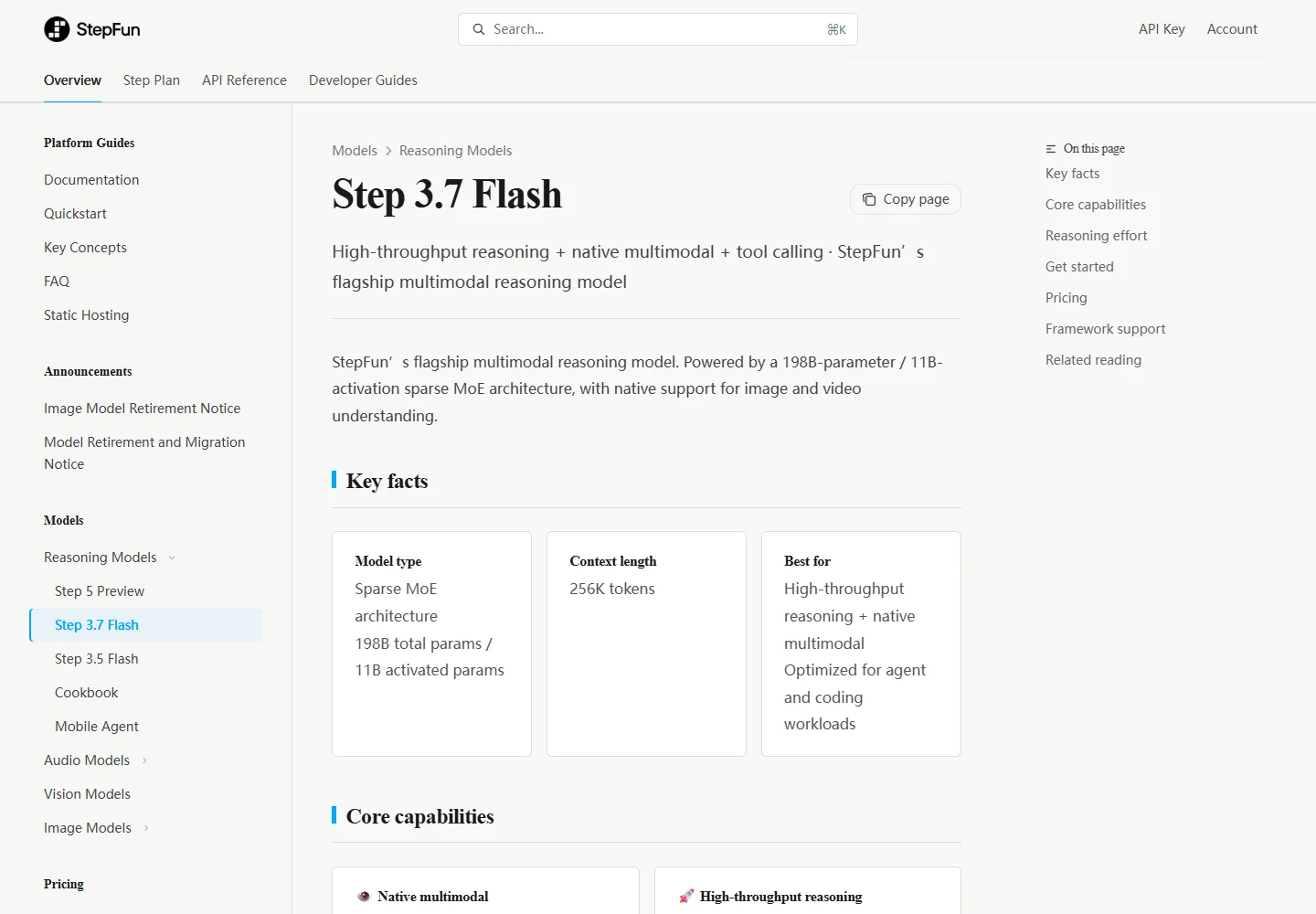Screen dimensions: 1316x914
Task: Jump to Related reading section
Action: point(1093,360)
